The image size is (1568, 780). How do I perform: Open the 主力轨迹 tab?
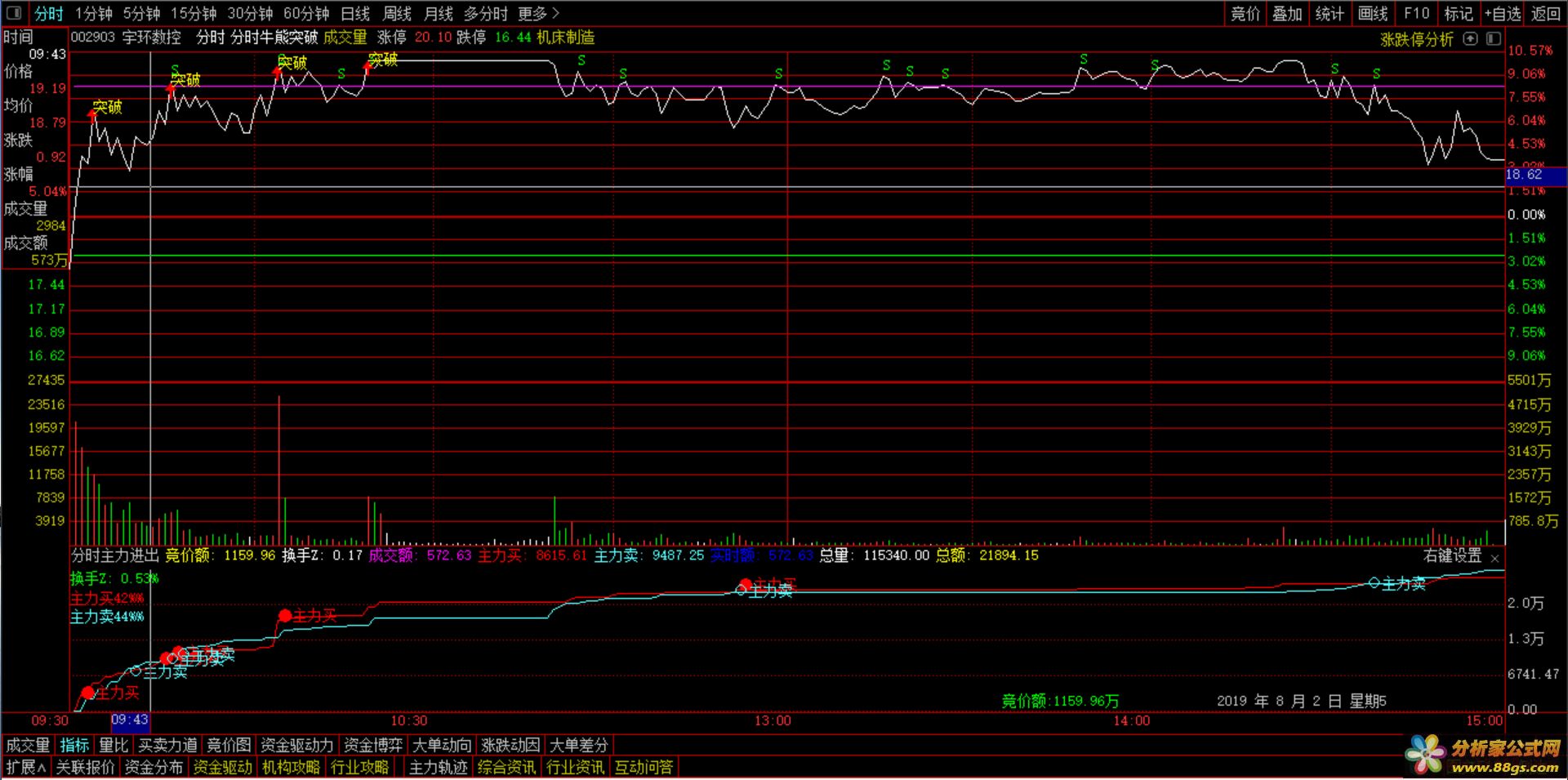coord(438,767)
